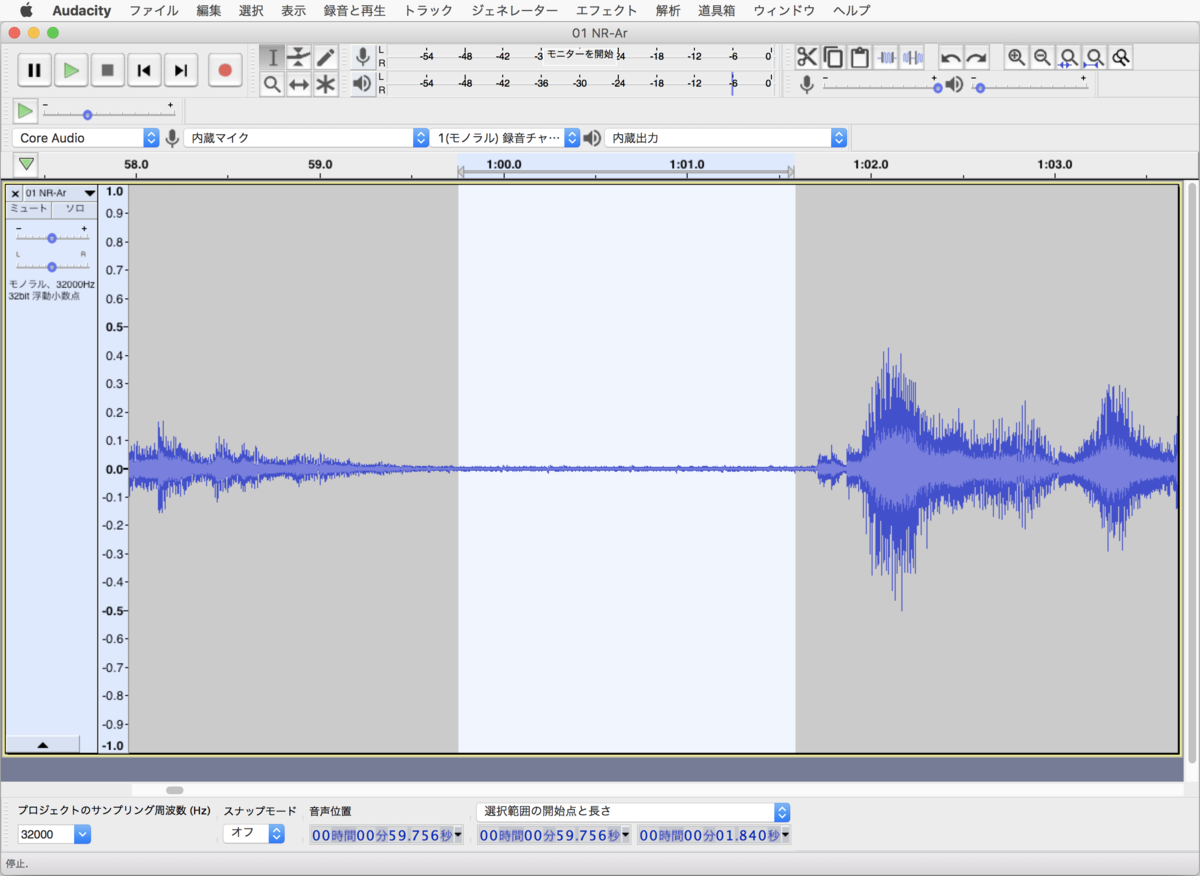This screenshot has width=1200, height=876.
Task: Click the red Record button
Action: pos(225,70)
